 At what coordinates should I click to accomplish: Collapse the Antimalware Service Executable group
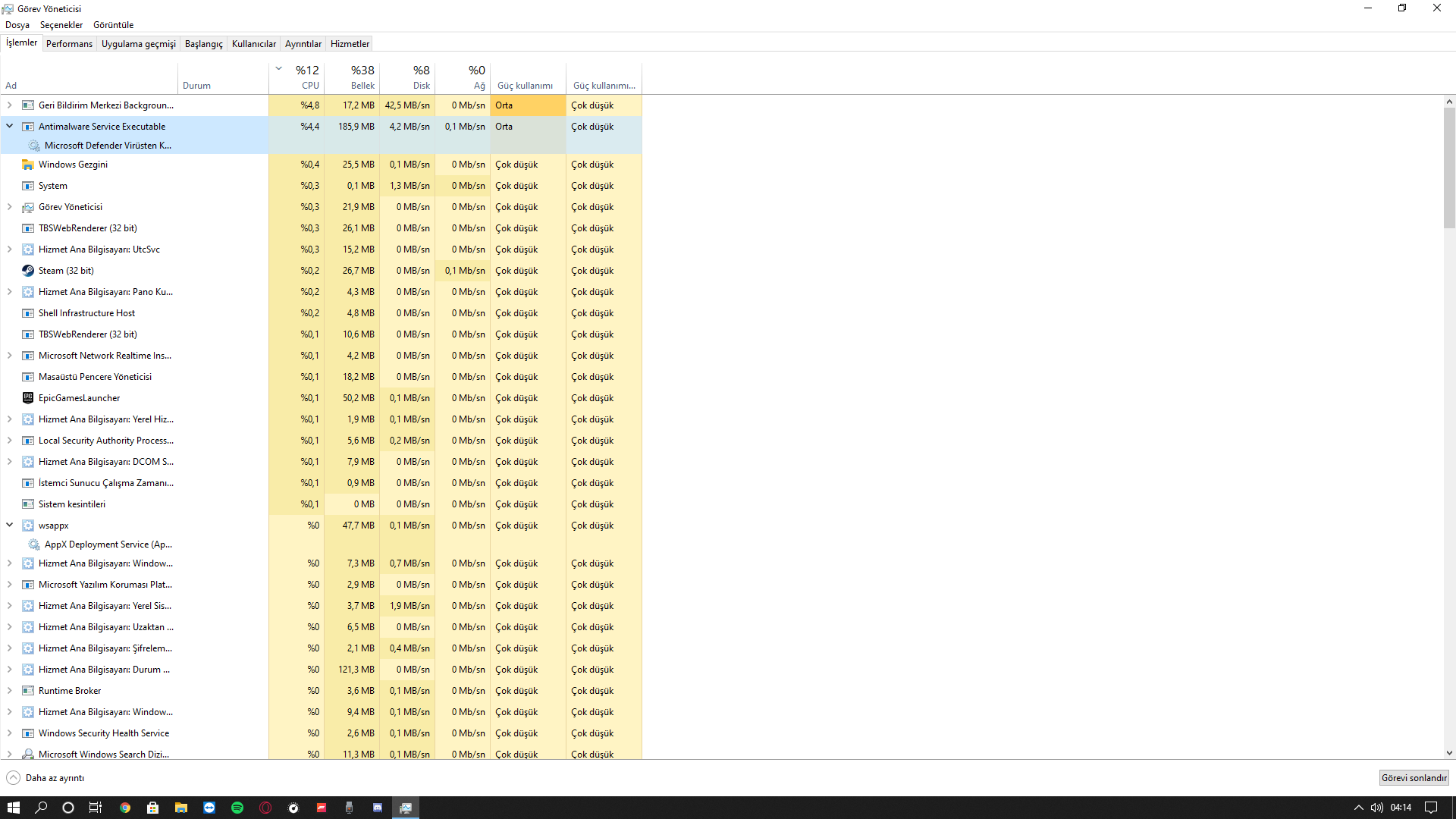point(10,127)
